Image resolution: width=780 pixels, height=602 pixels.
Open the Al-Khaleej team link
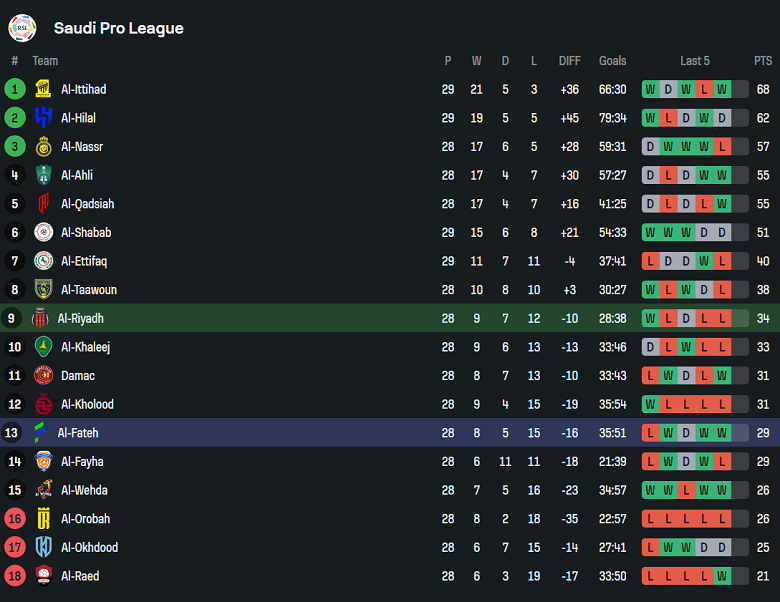click(x=85, y=347)
